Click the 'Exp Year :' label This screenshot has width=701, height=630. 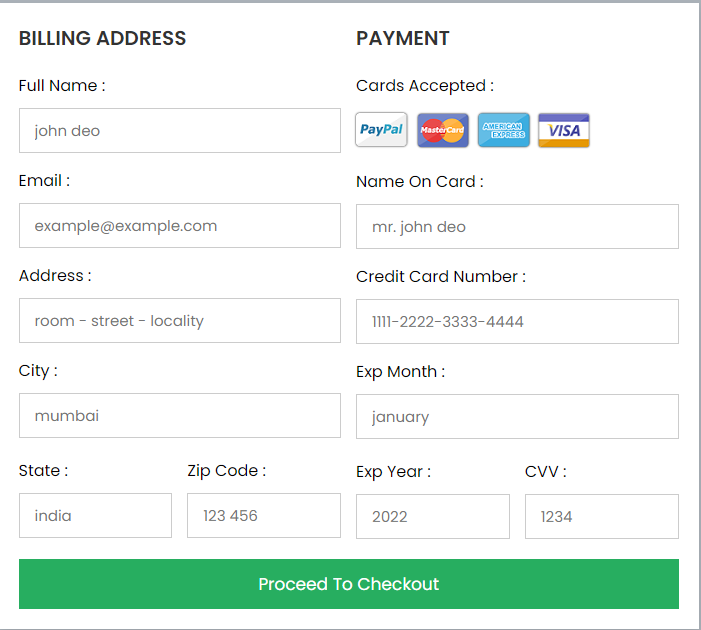click(393, 472)
